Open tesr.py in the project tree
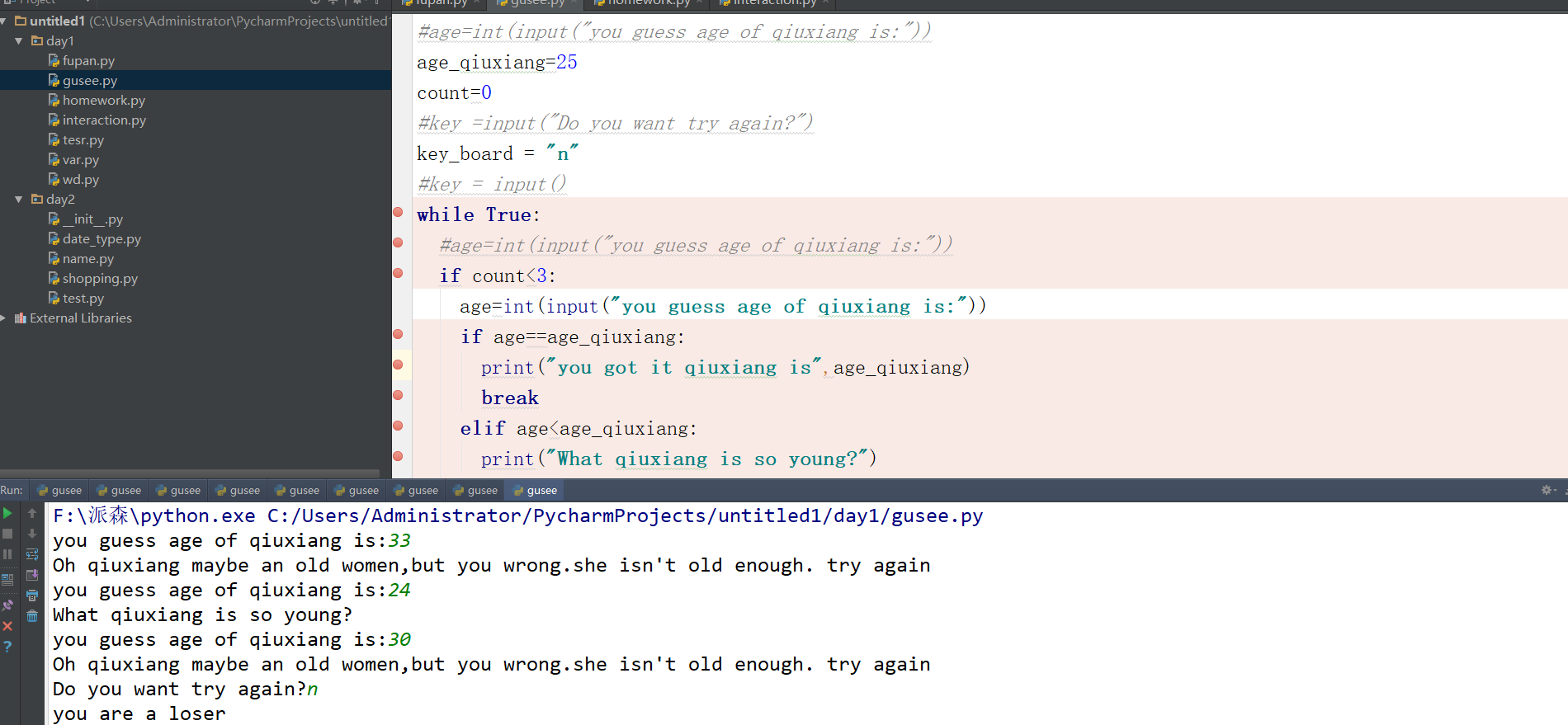 [x=83, y=139]
